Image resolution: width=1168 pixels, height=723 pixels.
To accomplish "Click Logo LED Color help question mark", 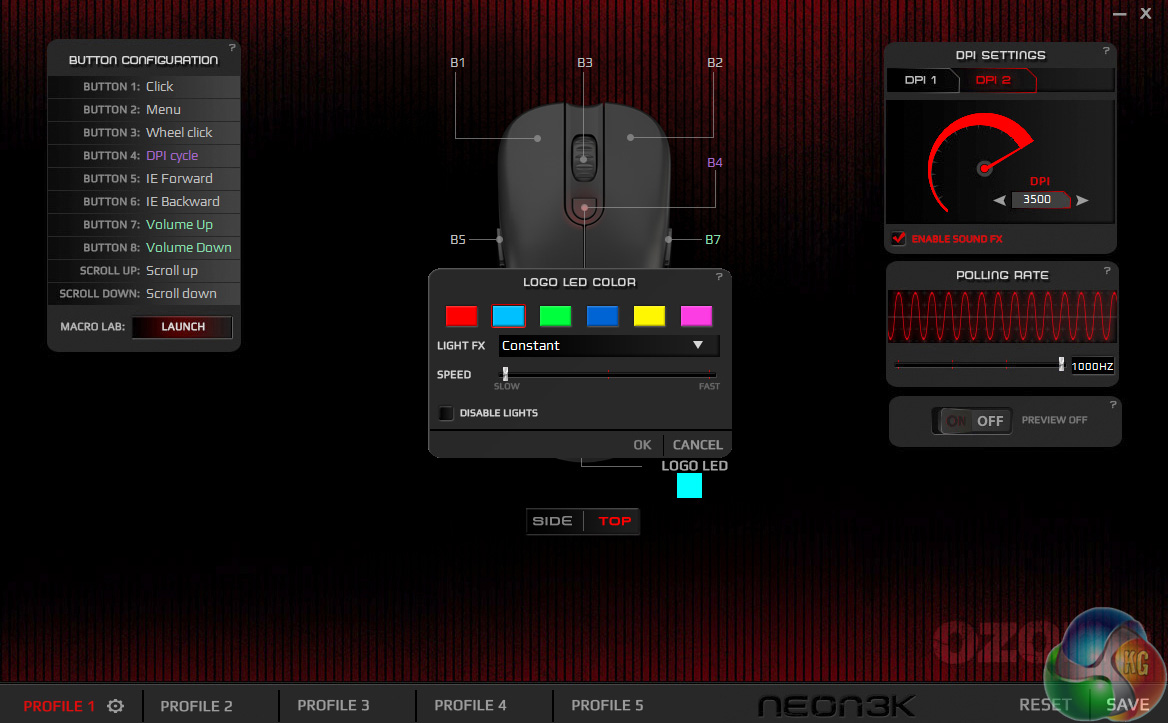I will click(x=719, y=276).
